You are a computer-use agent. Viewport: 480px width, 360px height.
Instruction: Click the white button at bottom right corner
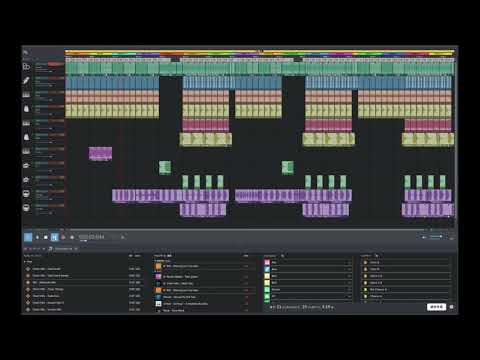pos(436,307)
